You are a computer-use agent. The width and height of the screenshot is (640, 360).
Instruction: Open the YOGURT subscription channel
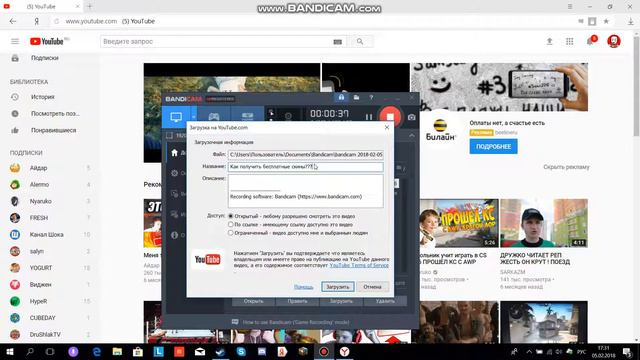[x=41, y=268]
